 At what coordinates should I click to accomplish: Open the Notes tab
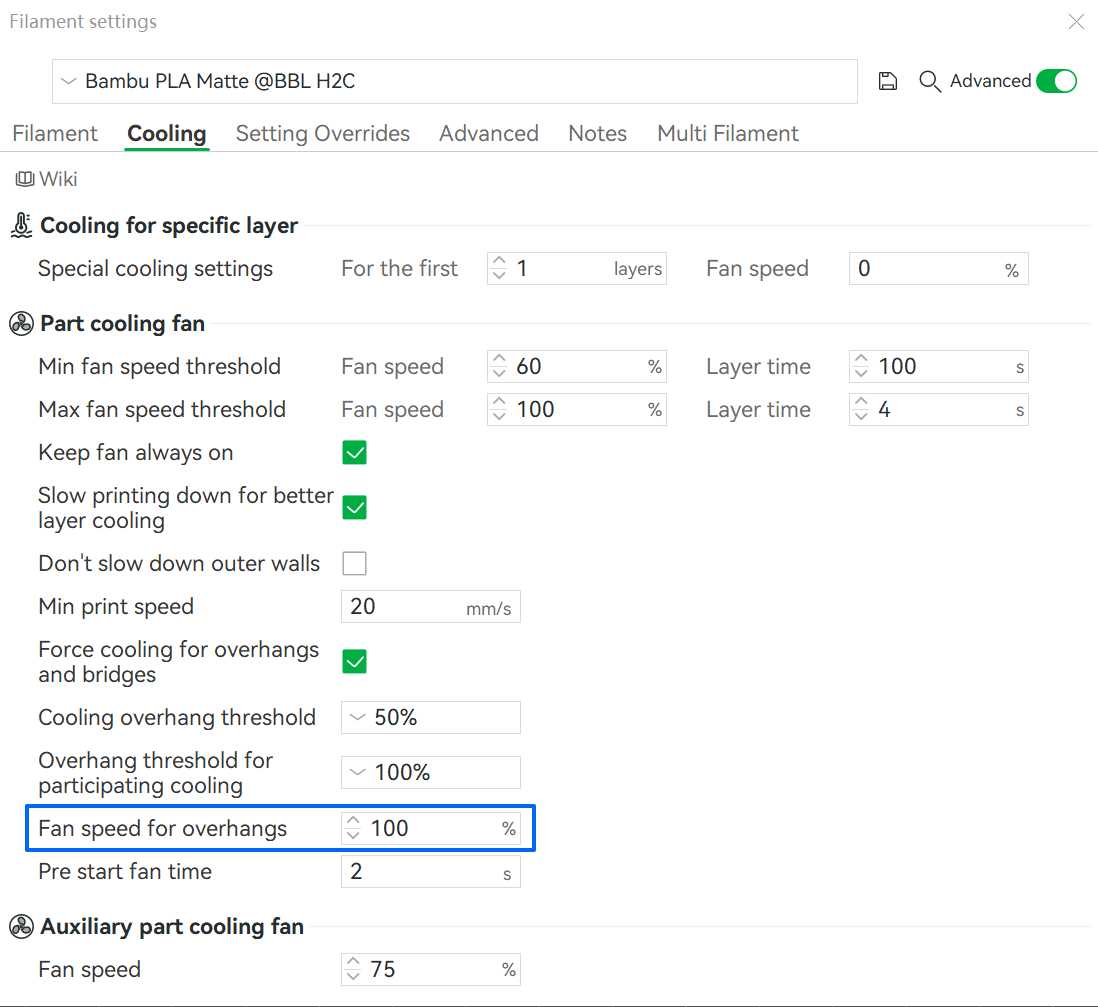[x=597, y=133]
